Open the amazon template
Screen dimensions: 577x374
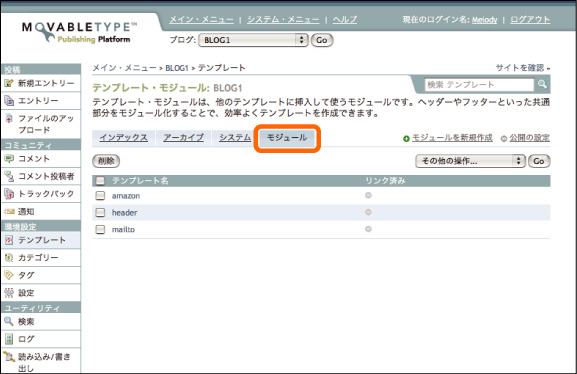[x=126, y=196]
